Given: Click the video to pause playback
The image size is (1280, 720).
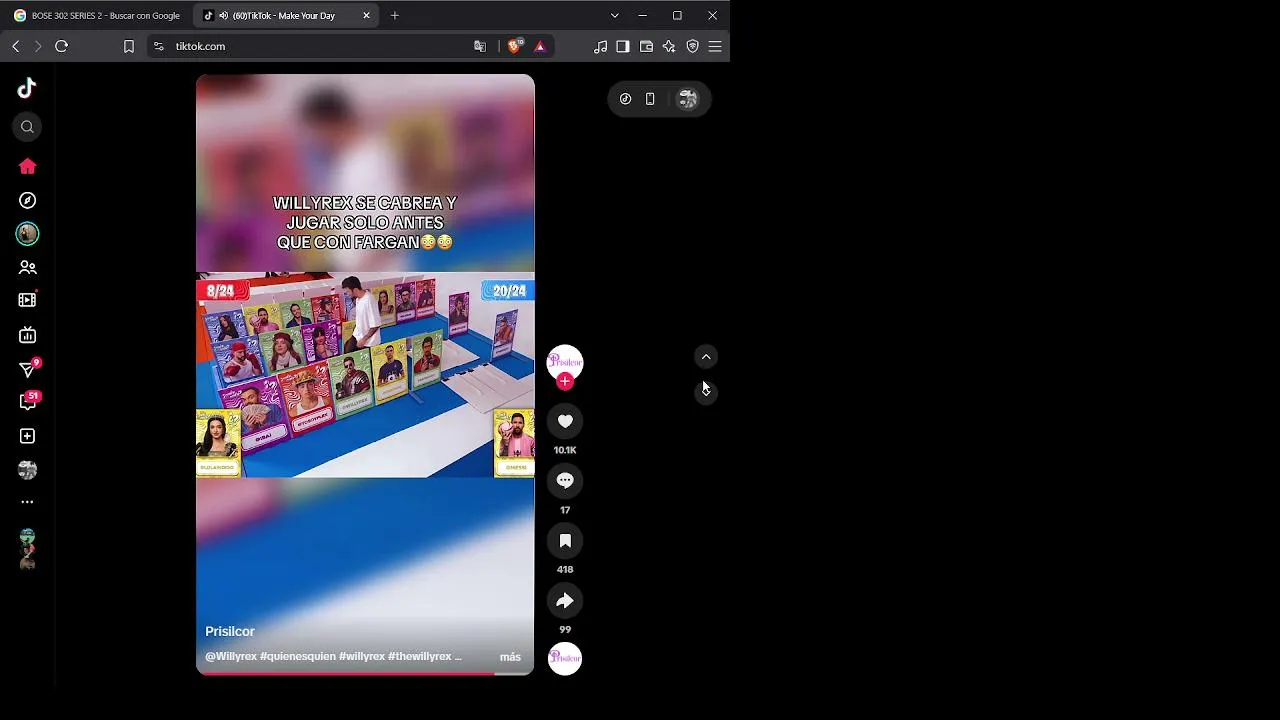Looking at the screenshot, I should click(x=365, y=375).
